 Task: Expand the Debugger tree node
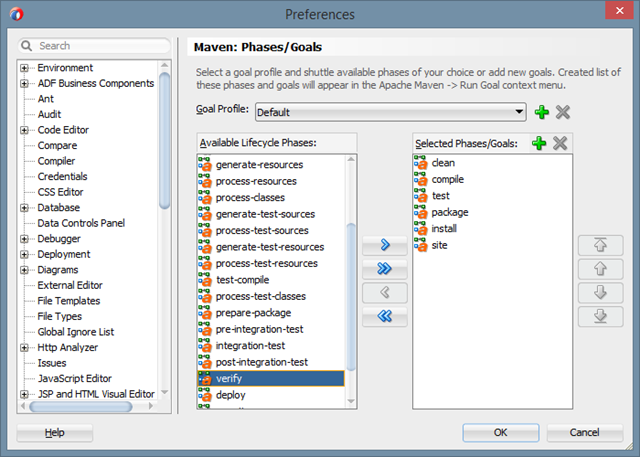[25, 239]
